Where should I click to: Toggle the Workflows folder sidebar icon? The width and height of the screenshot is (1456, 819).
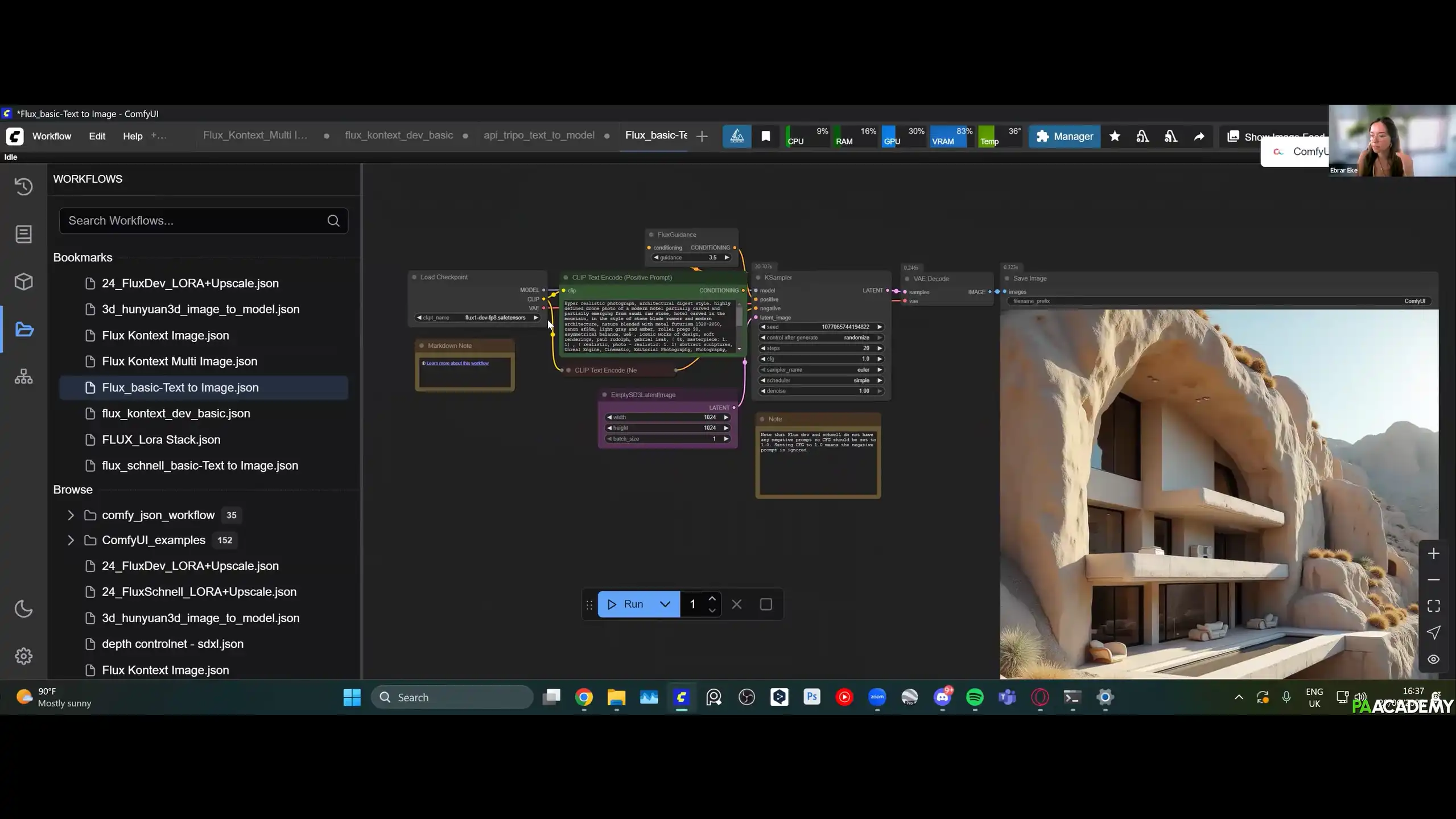[x=24, y=330]
